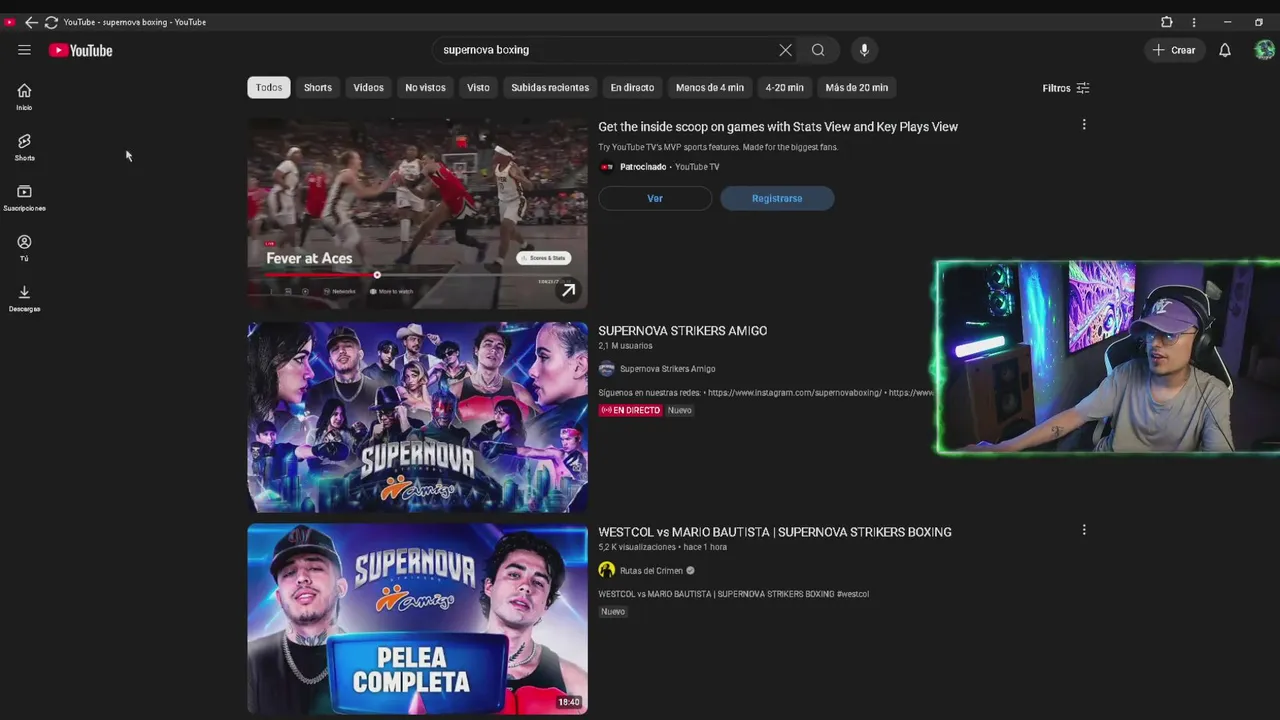Select the Vídeos filter chip

[x=368, y=88]
